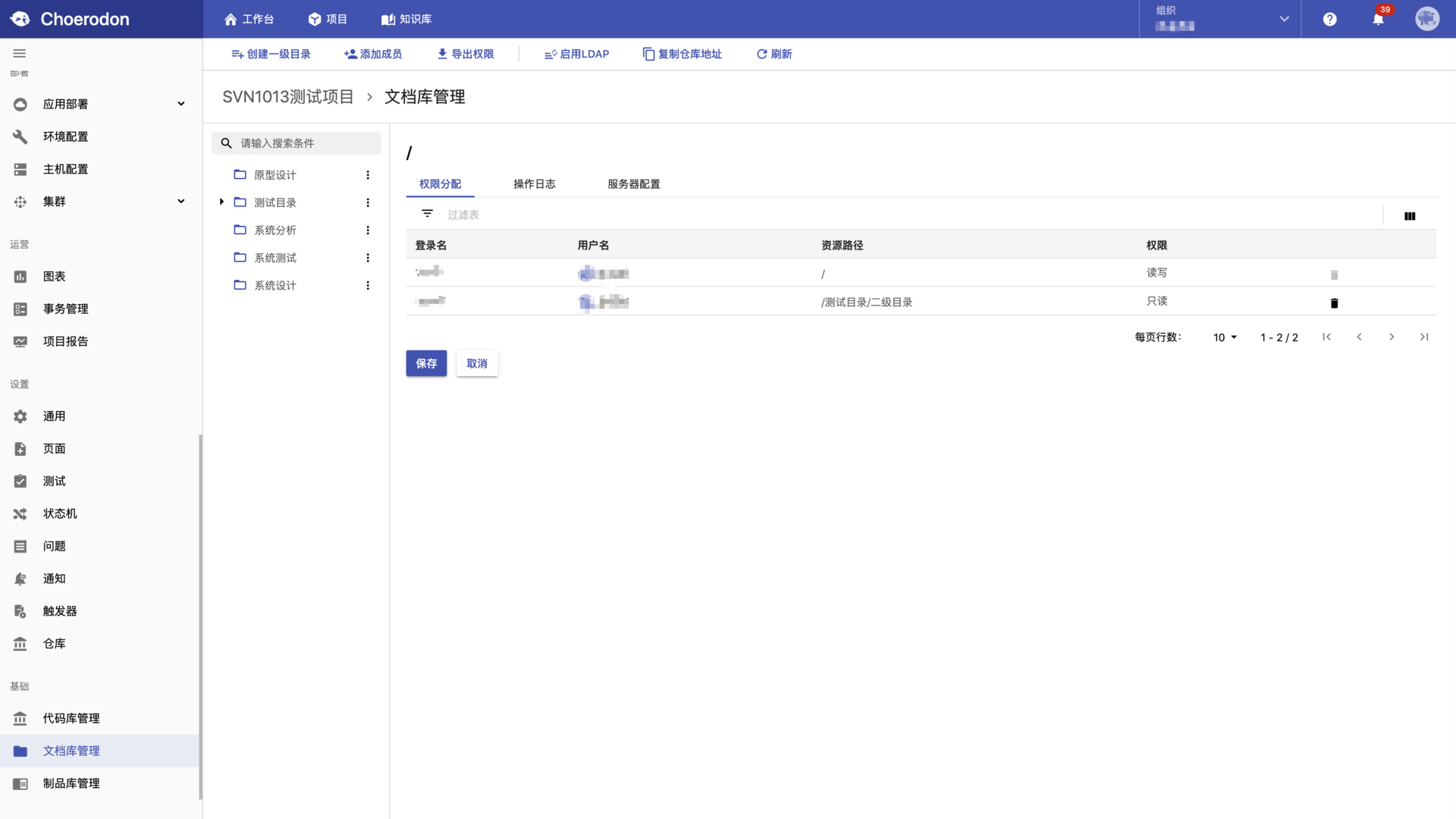Toggle the hamburger menu collapse icon
The height and width of the screenshot is (819, 1456).
[x=20, y=53]
